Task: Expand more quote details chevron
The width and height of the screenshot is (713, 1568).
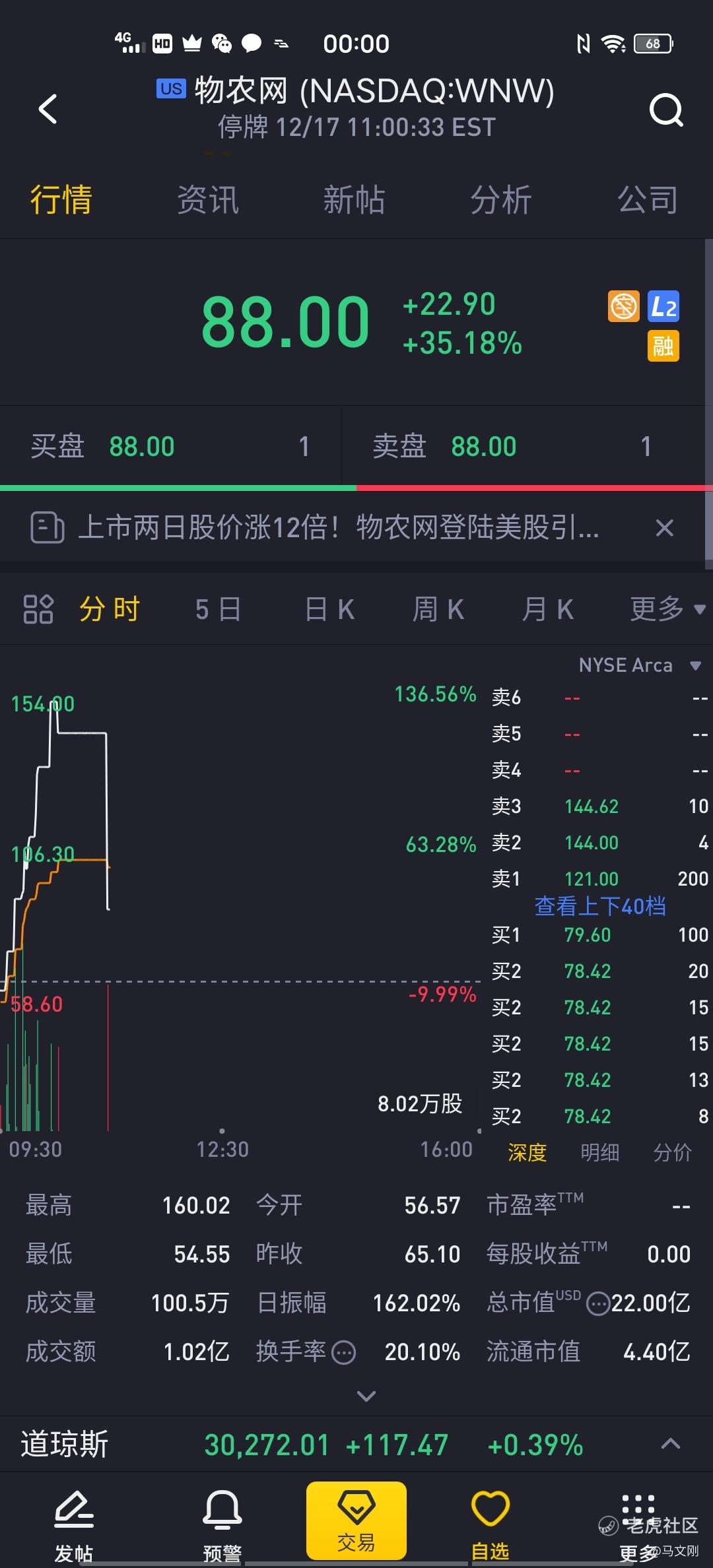Action: pos(366,1396)
